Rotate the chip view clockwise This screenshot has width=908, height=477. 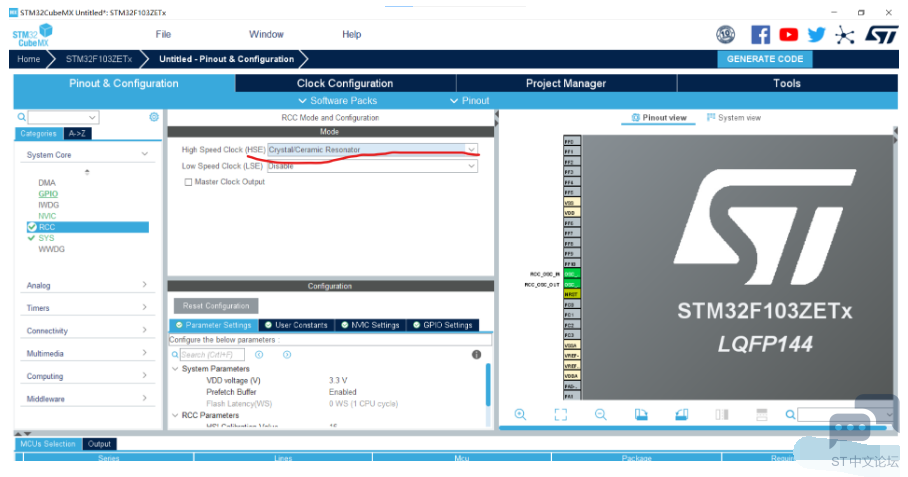coord(641,414)
